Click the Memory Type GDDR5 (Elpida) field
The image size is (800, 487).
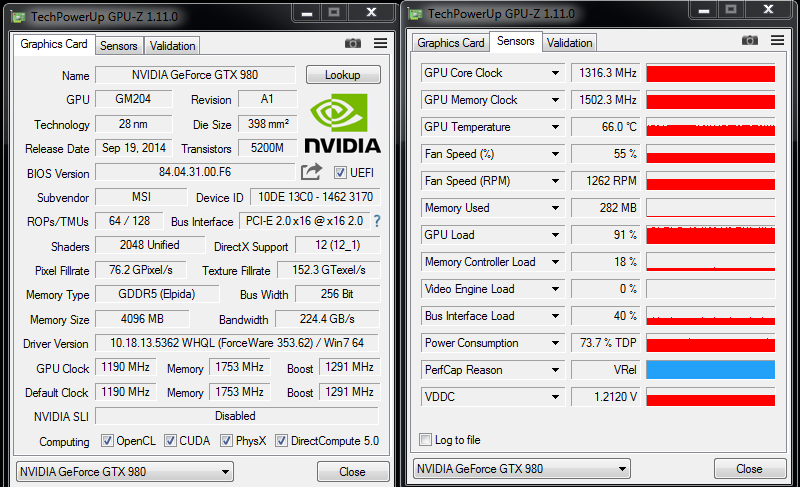pos(157,294)
